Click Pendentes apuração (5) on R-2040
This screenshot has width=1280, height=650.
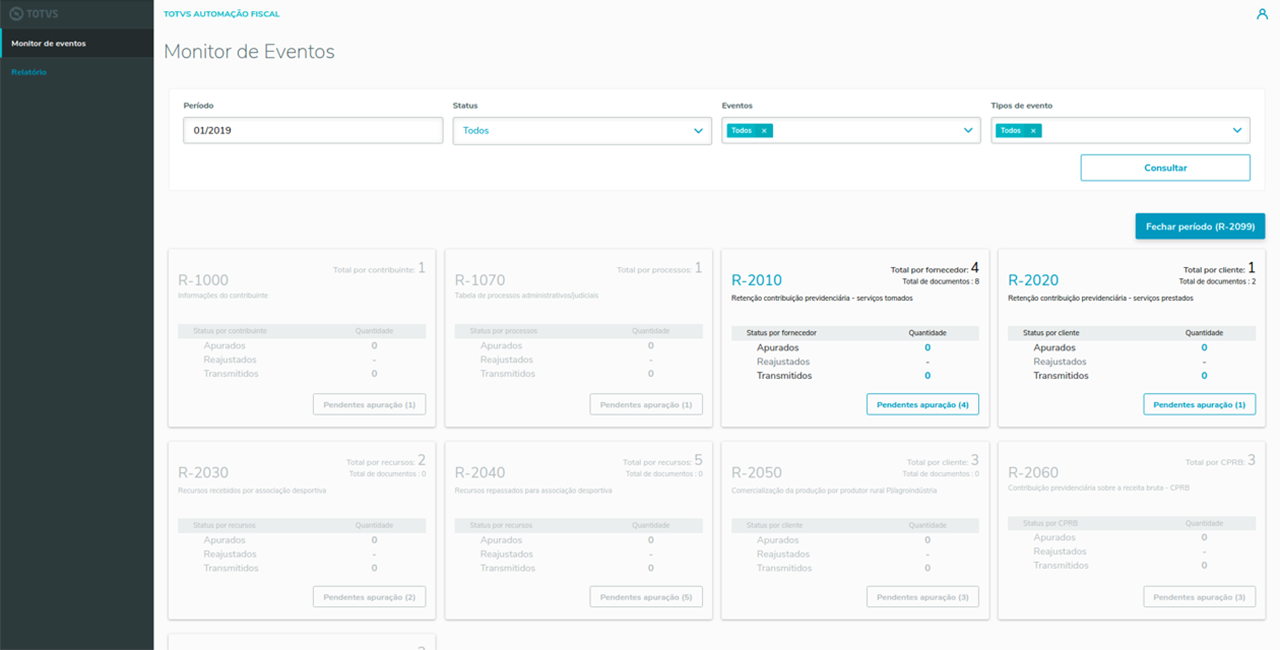(646, 597)
